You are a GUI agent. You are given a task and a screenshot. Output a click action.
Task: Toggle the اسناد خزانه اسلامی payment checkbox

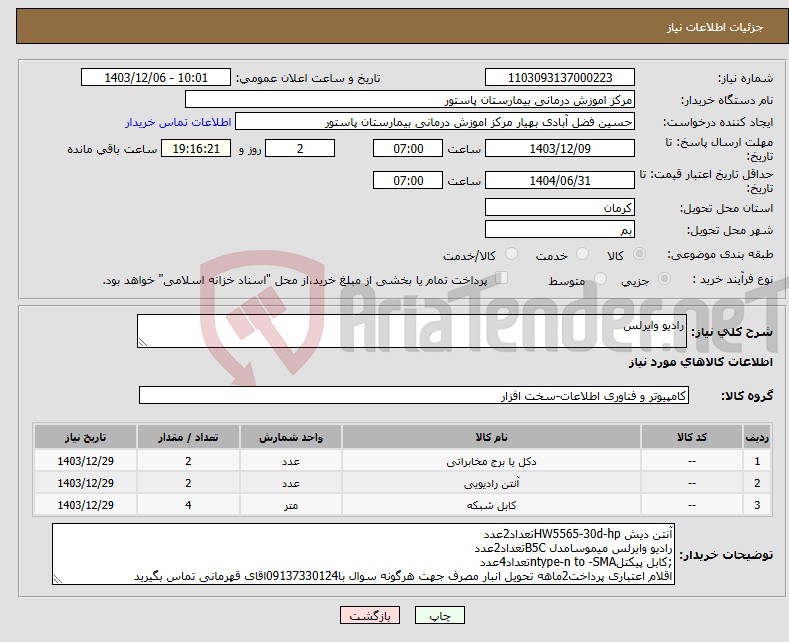tap(501, 278)
